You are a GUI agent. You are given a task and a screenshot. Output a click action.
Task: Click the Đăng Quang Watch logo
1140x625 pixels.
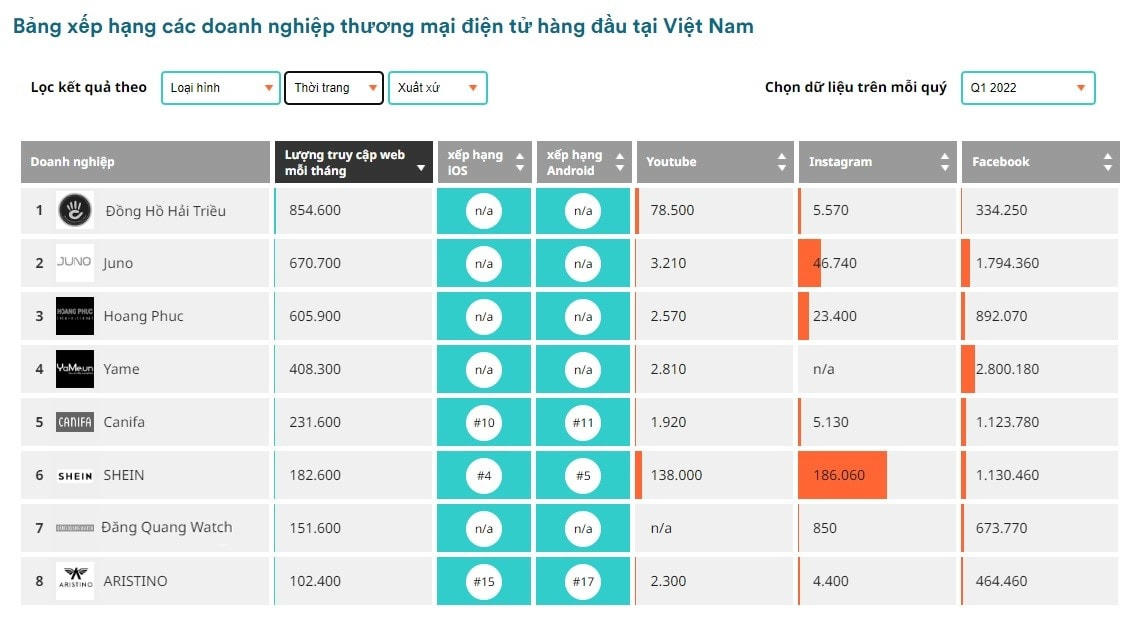pos(75,528)
